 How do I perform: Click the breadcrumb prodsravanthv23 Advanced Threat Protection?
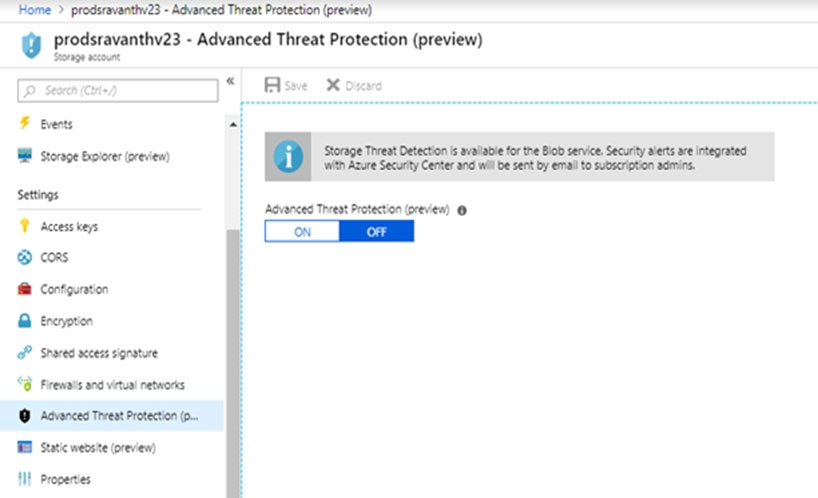[222, 9]
